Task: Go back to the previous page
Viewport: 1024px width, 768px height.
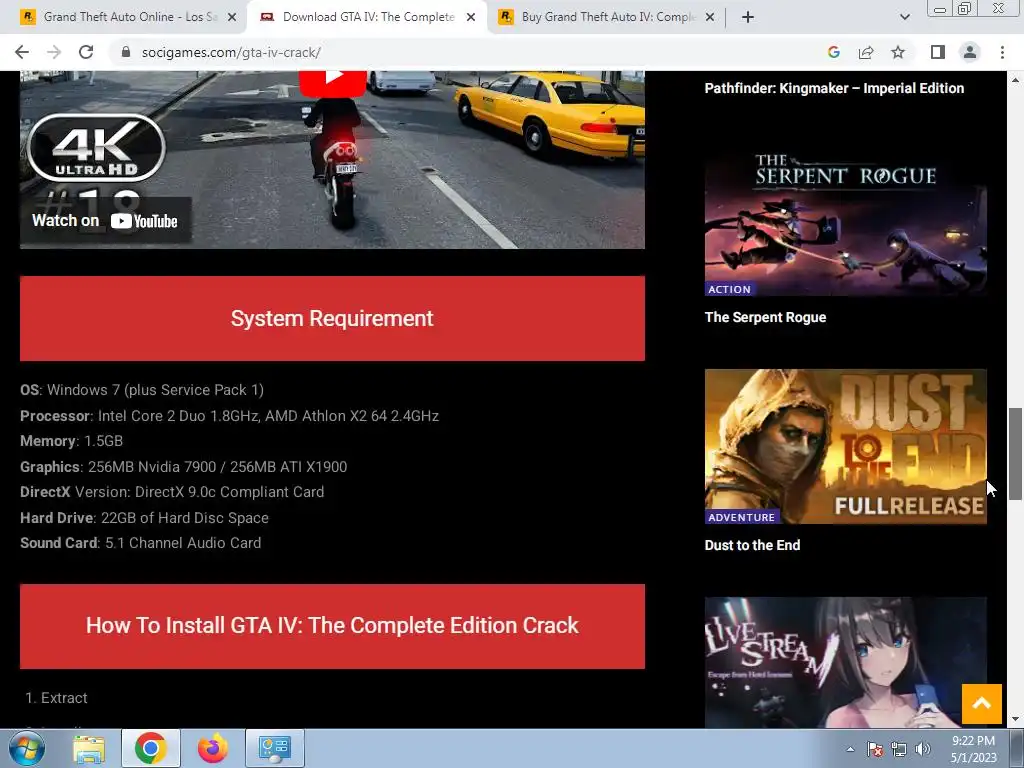Action: tap(22, 52)
